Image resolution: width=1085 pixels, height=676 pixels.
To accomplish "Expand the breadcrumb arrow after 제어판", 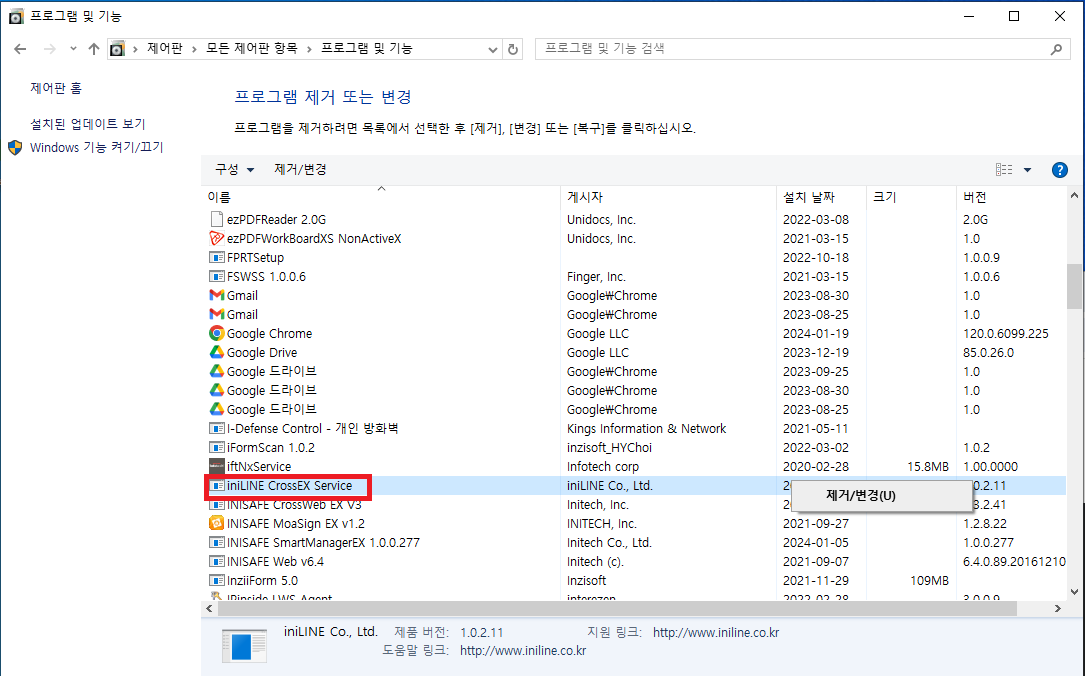I will click(194, 48).
